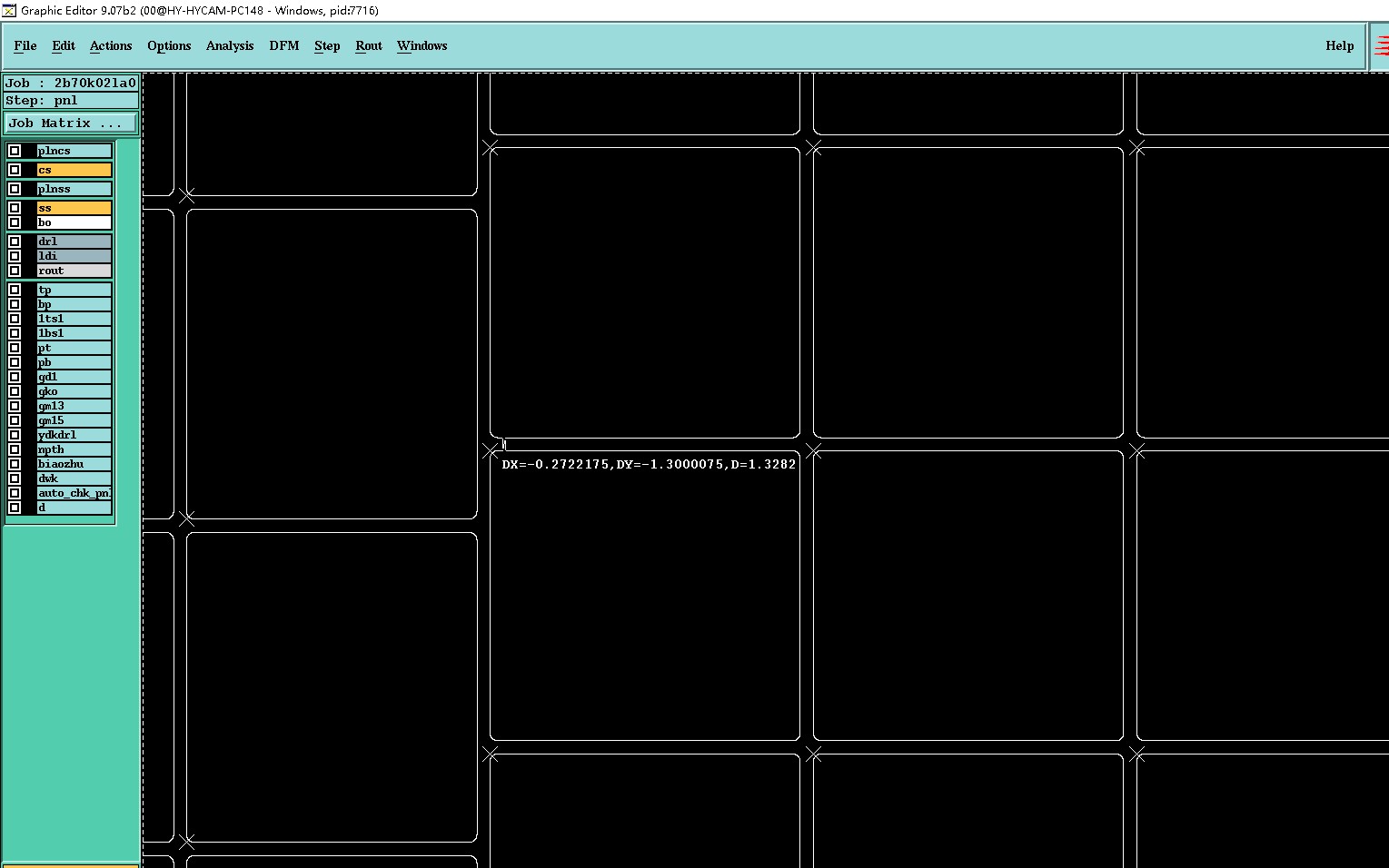Open the Analysis menu
Screen dimensions: 1389x868
pos(230,45)
